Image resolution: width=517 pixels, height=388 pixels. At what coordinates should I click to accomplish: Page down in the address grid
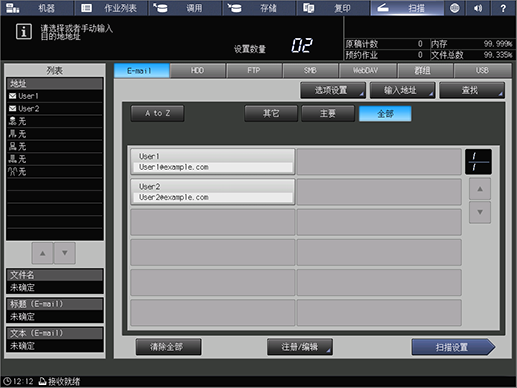[x=480, y=212]
